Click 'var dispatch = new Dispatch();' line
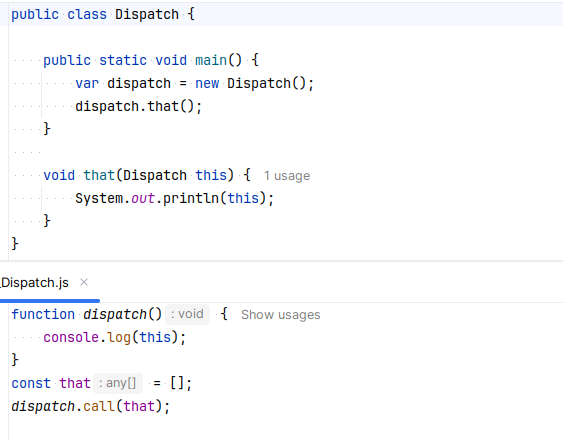This screenshot has width=563, height=441. click(x=195, y=83)
